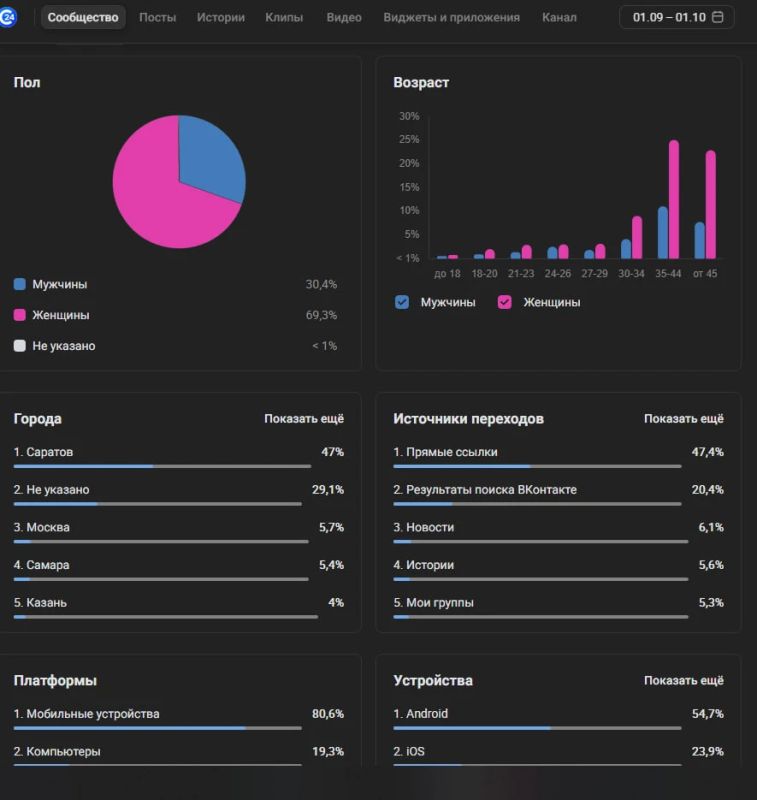The height and width of the screenshot is (800, 757).
Task: Click the pink от 45 age bar
Action: coord(711,204)
